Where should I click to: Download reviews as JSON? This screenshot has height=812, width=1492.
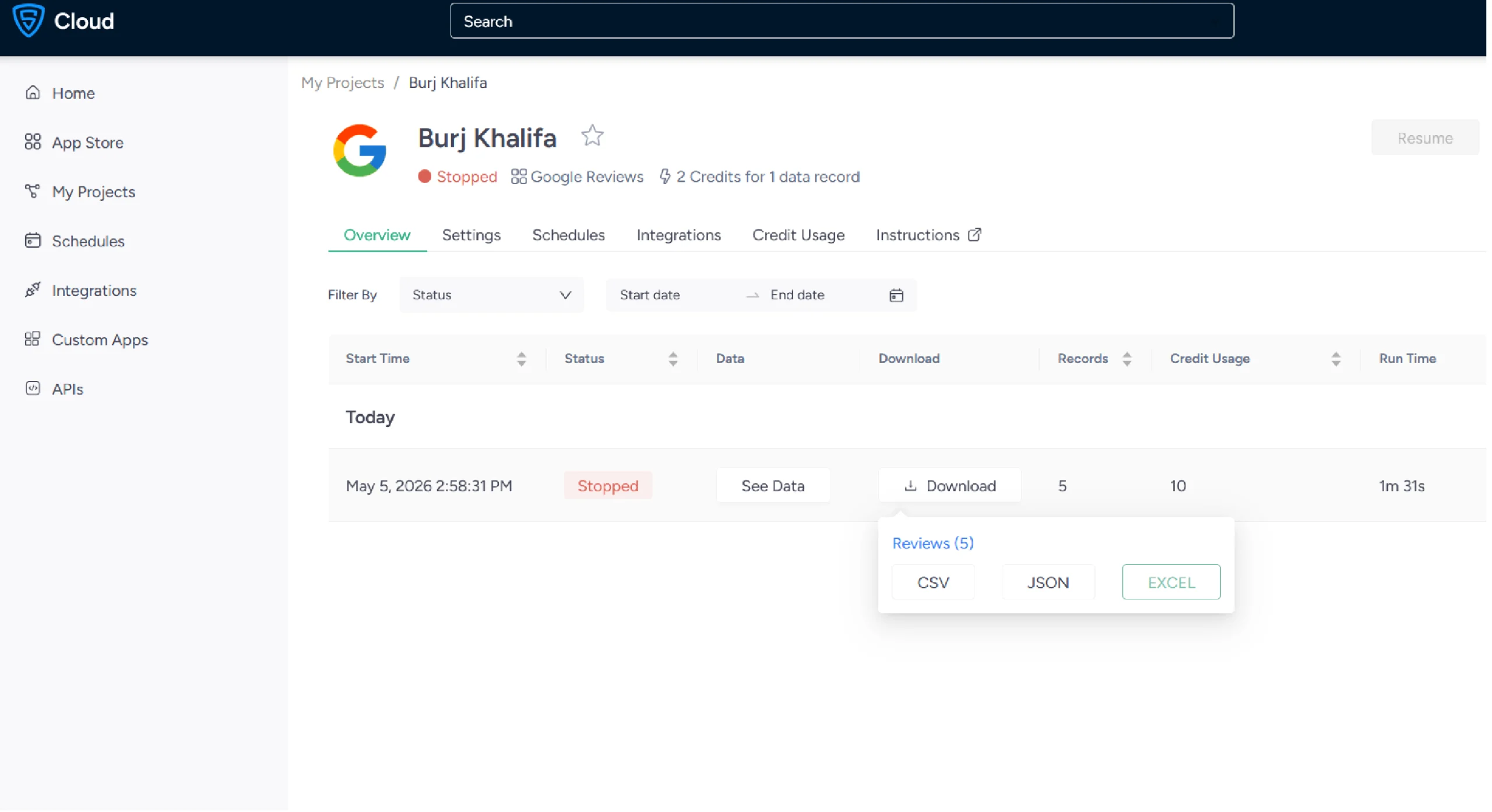click(1047, 582)
